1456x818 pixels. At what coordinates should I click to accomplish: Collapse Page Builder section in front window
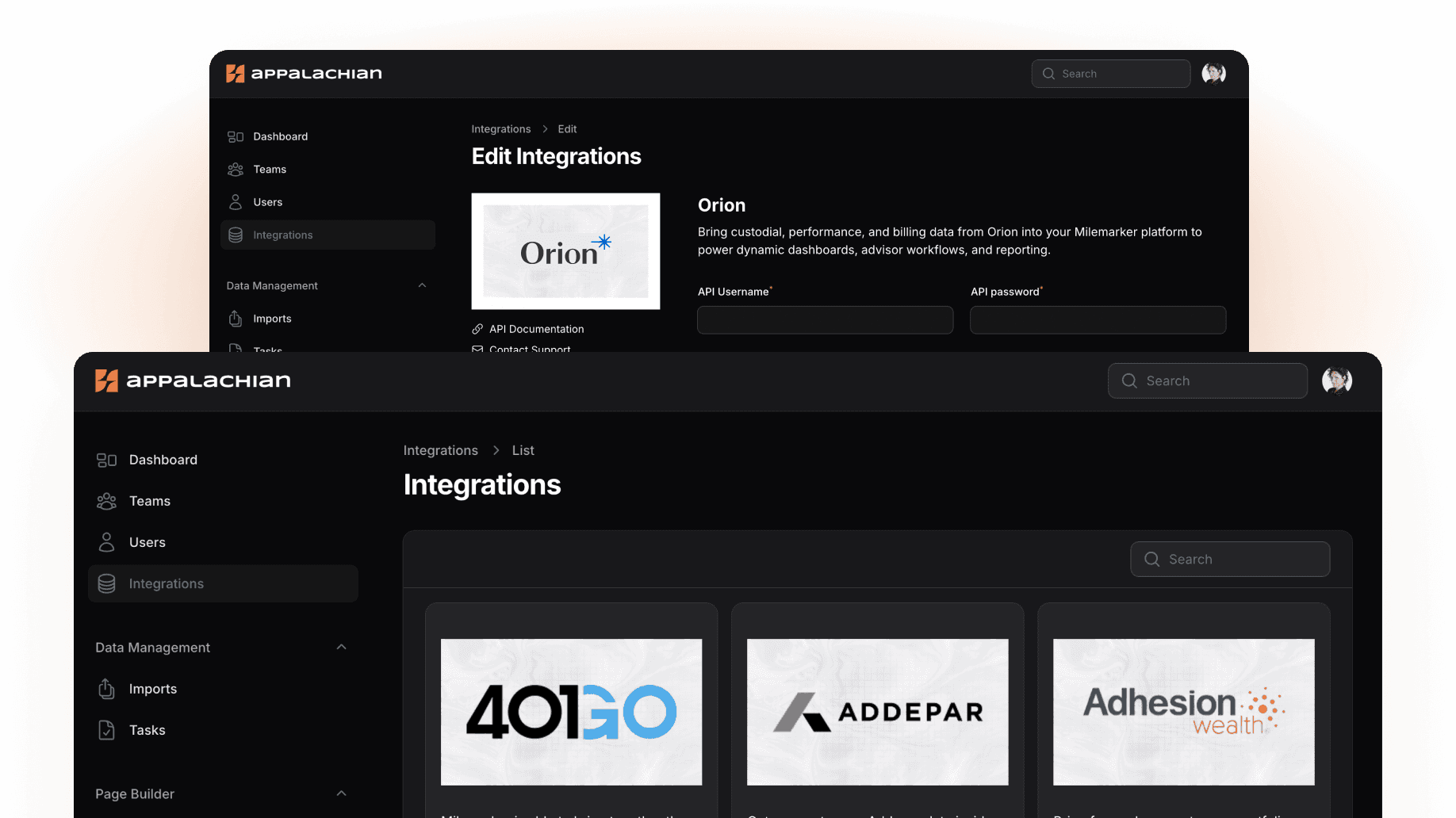(341, 793)
